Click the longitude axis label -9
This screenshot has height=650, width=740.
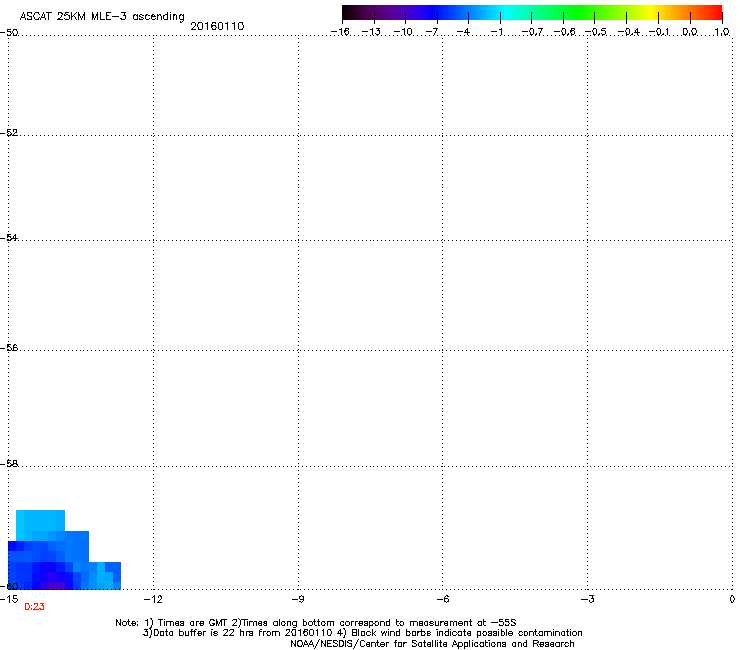click(297, 599)
